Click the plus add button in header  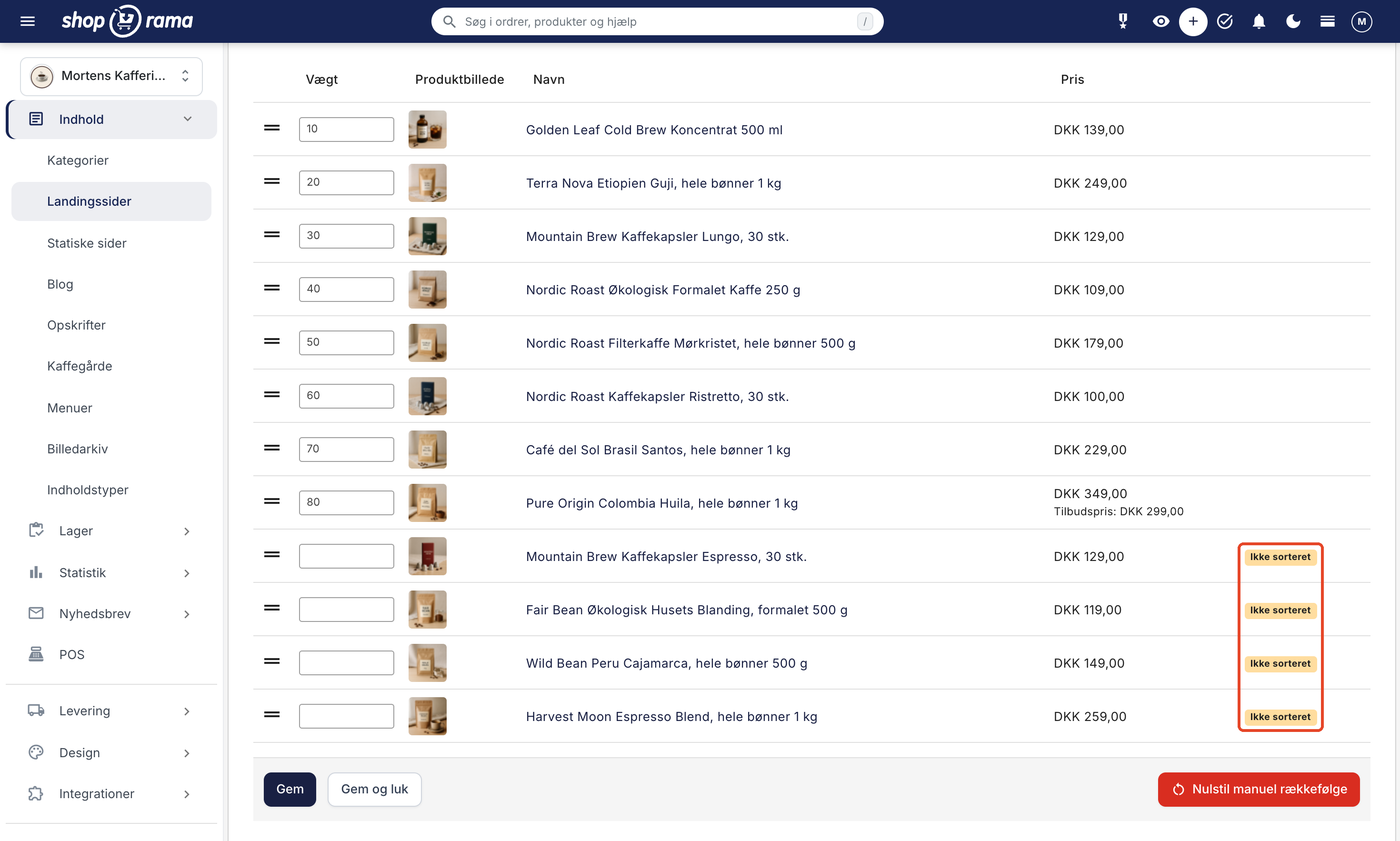pyautogui.click(x=1193, y=21)
